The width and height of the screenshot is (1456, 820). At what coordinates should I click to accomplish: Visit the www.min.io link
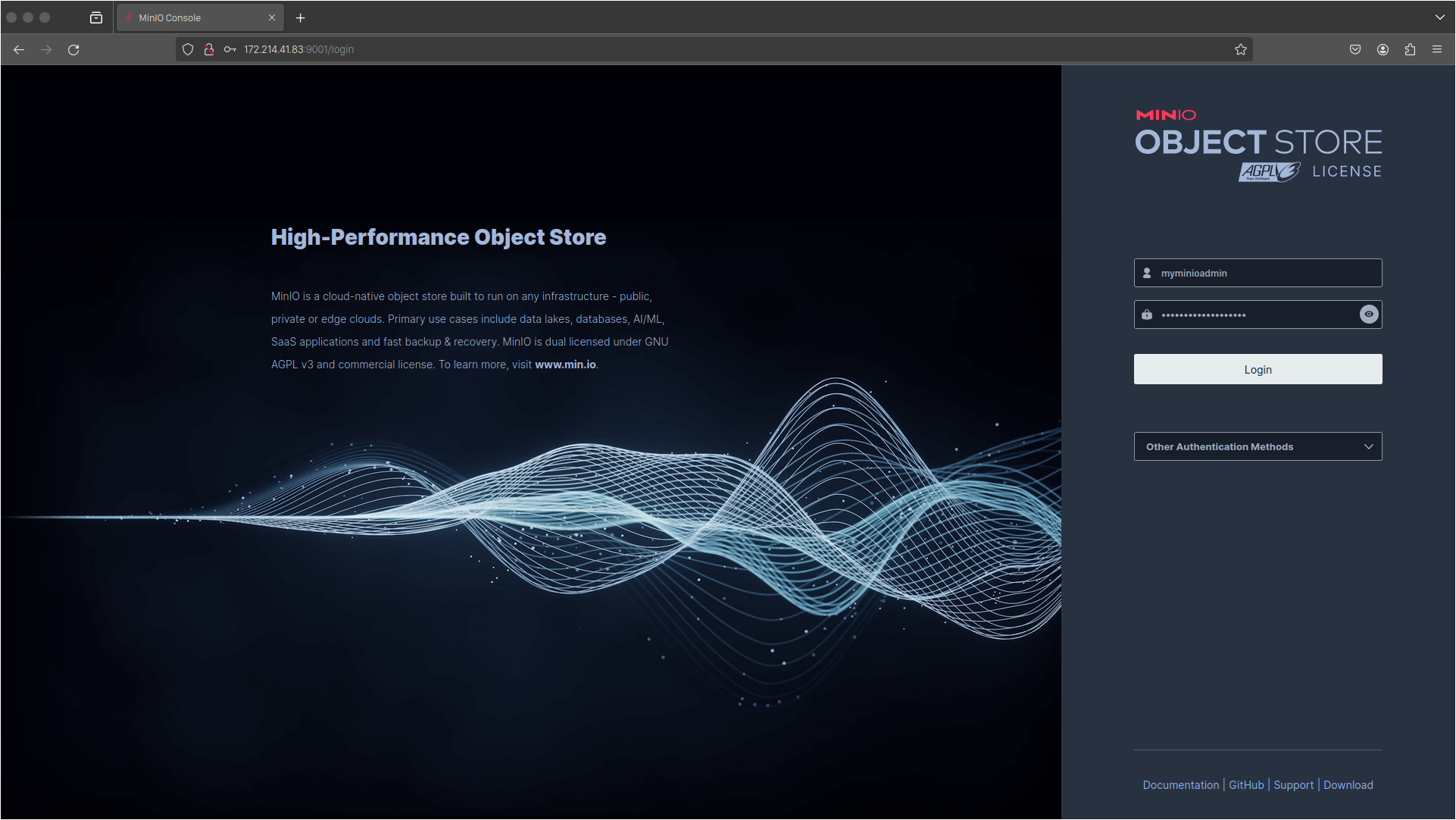click(565, 365)
